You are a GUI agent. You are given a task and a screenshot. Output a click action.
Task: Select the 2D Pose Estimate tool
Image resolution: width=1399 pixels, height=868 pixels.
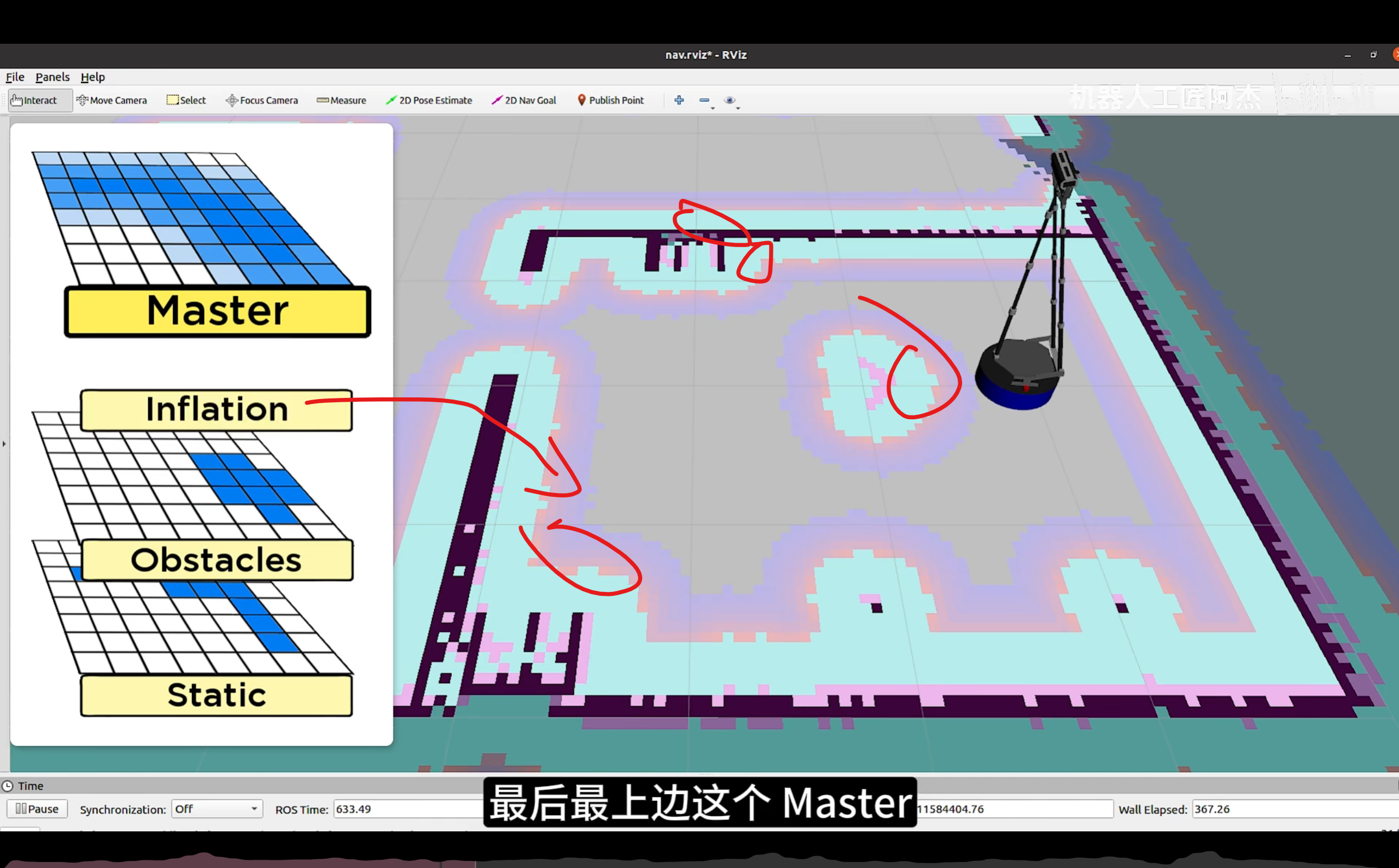tap(429, 101)
